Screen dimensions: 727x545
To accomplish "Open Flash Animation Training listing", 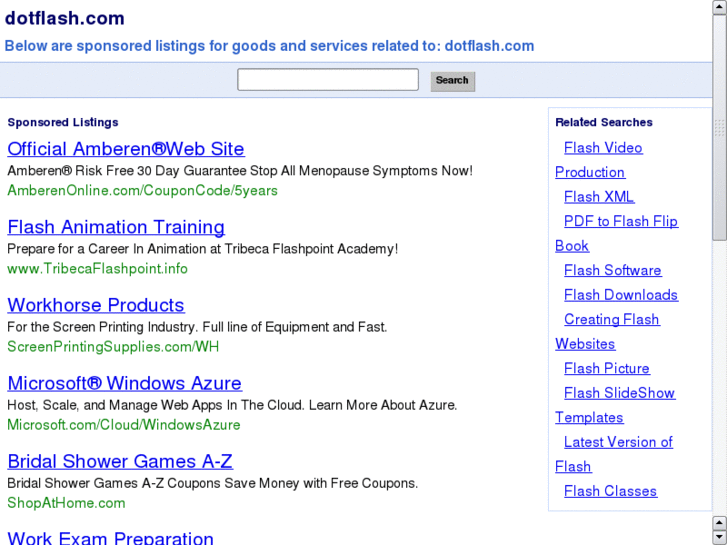I will [116, 227].
